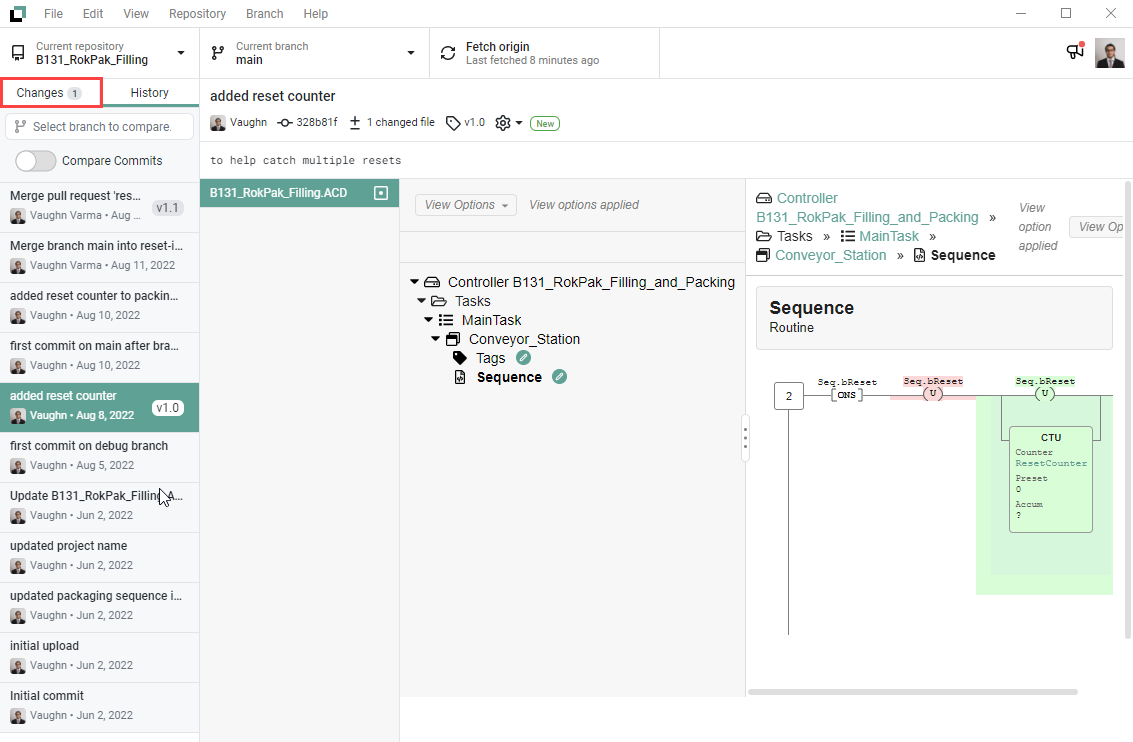The image size is (1133, 742).
Task: Click the commit hash 328b81f
Action: [x=316, y=123]
